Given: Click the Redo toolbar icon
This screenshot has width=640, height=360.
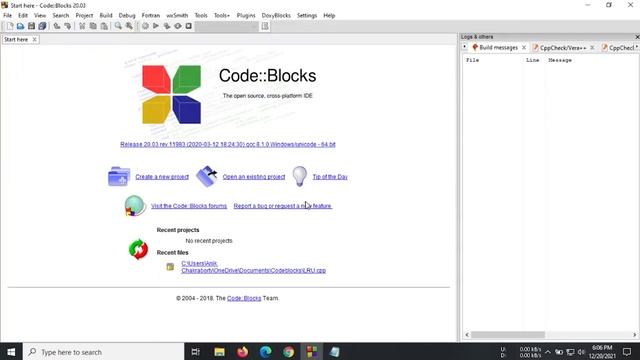Looking at the screenshot, I should pyautogui.click(x=68, y=26).
